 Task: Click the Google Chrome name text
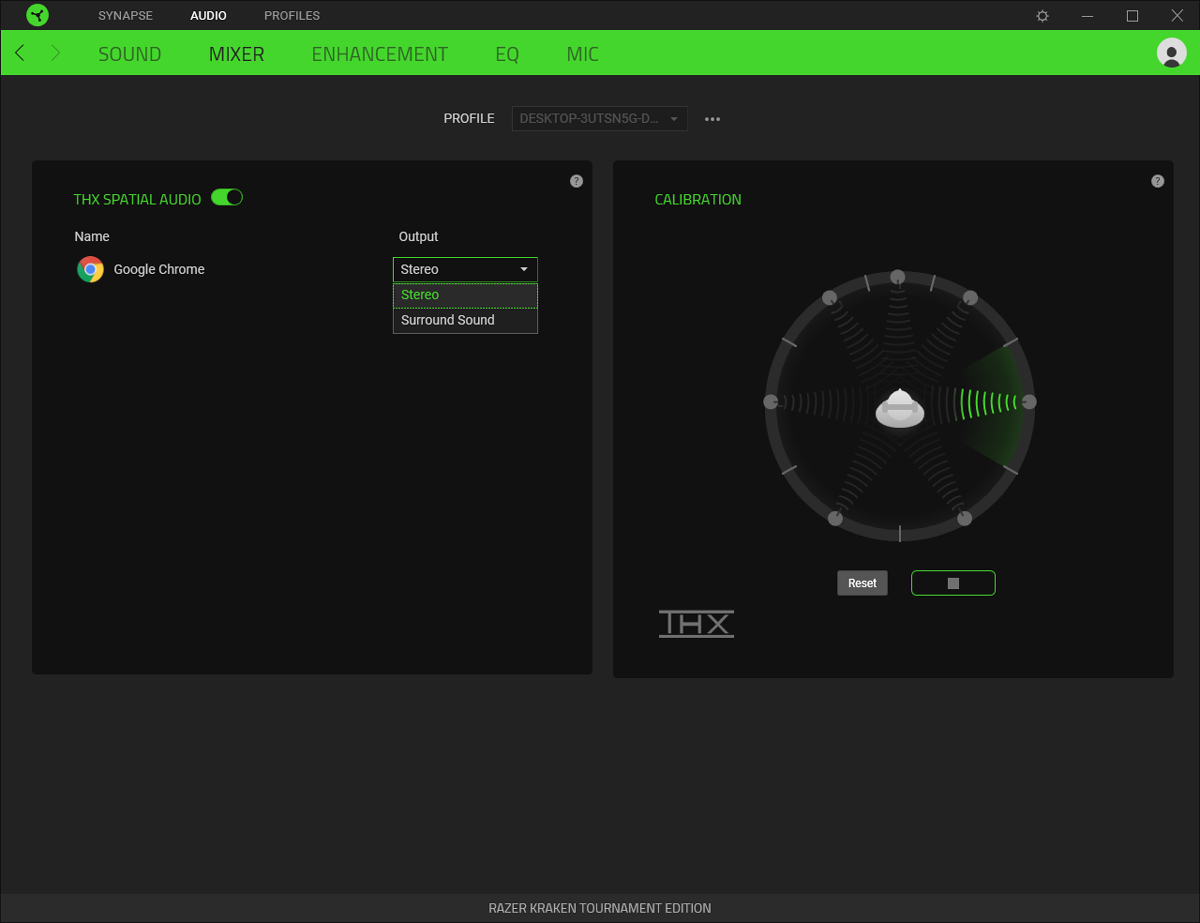click(x=159, y=269)
